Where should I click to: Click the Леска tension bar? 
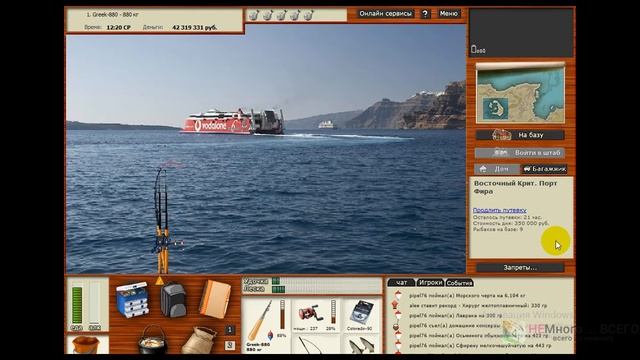pos(326,289)
